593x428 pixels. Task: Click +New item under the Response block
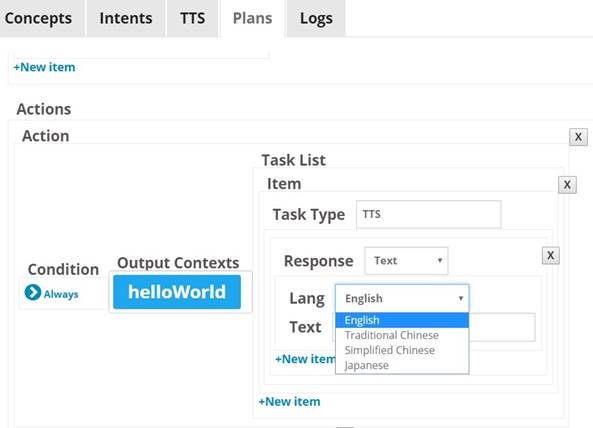pyautogui.click(x=306, y=359)
